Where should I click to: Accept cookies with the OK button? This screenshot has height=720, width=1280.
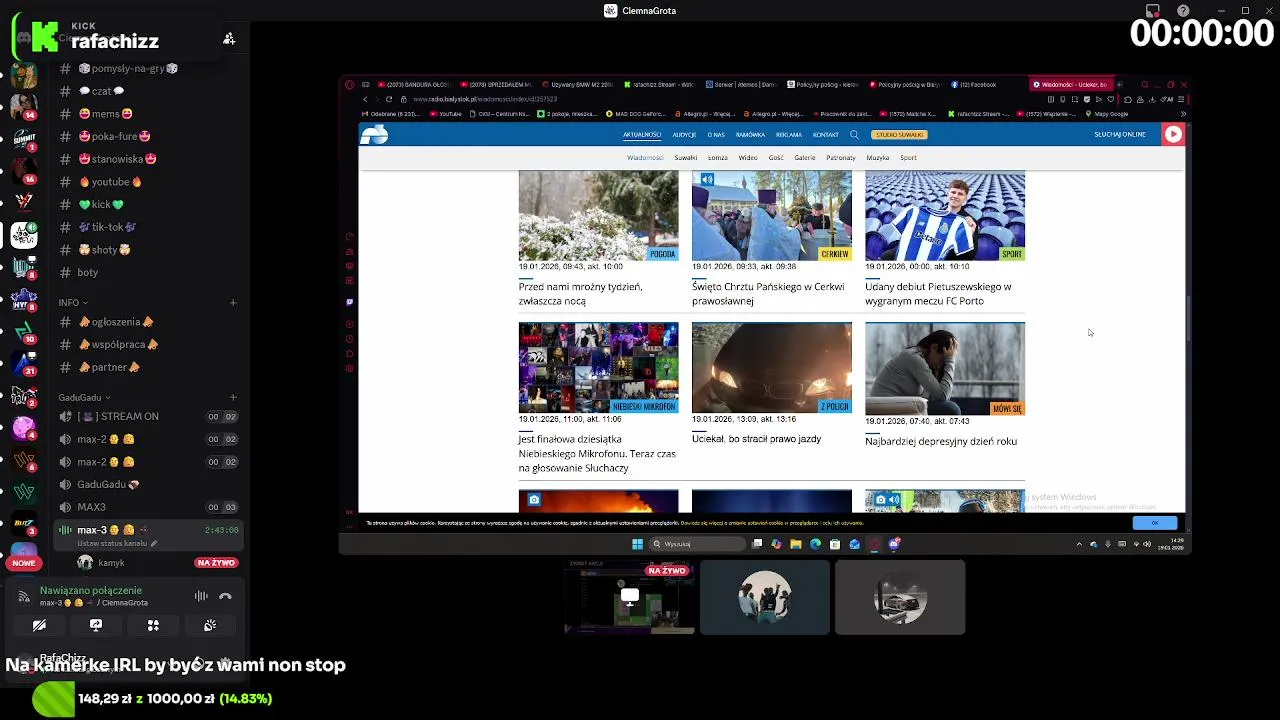(1155, 523)
